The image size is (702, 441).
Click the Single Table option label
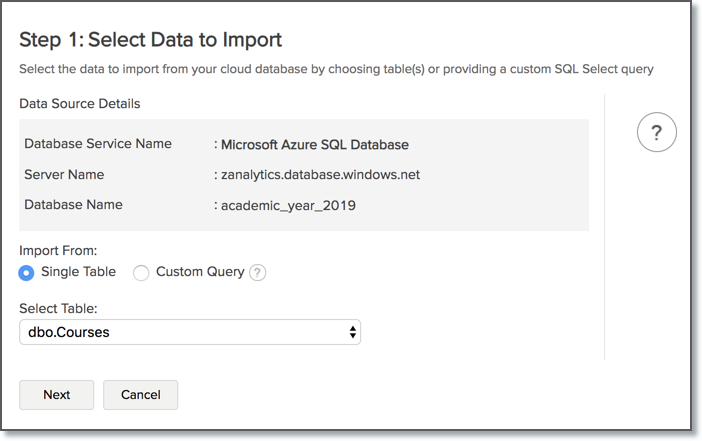tap(78, 272)
